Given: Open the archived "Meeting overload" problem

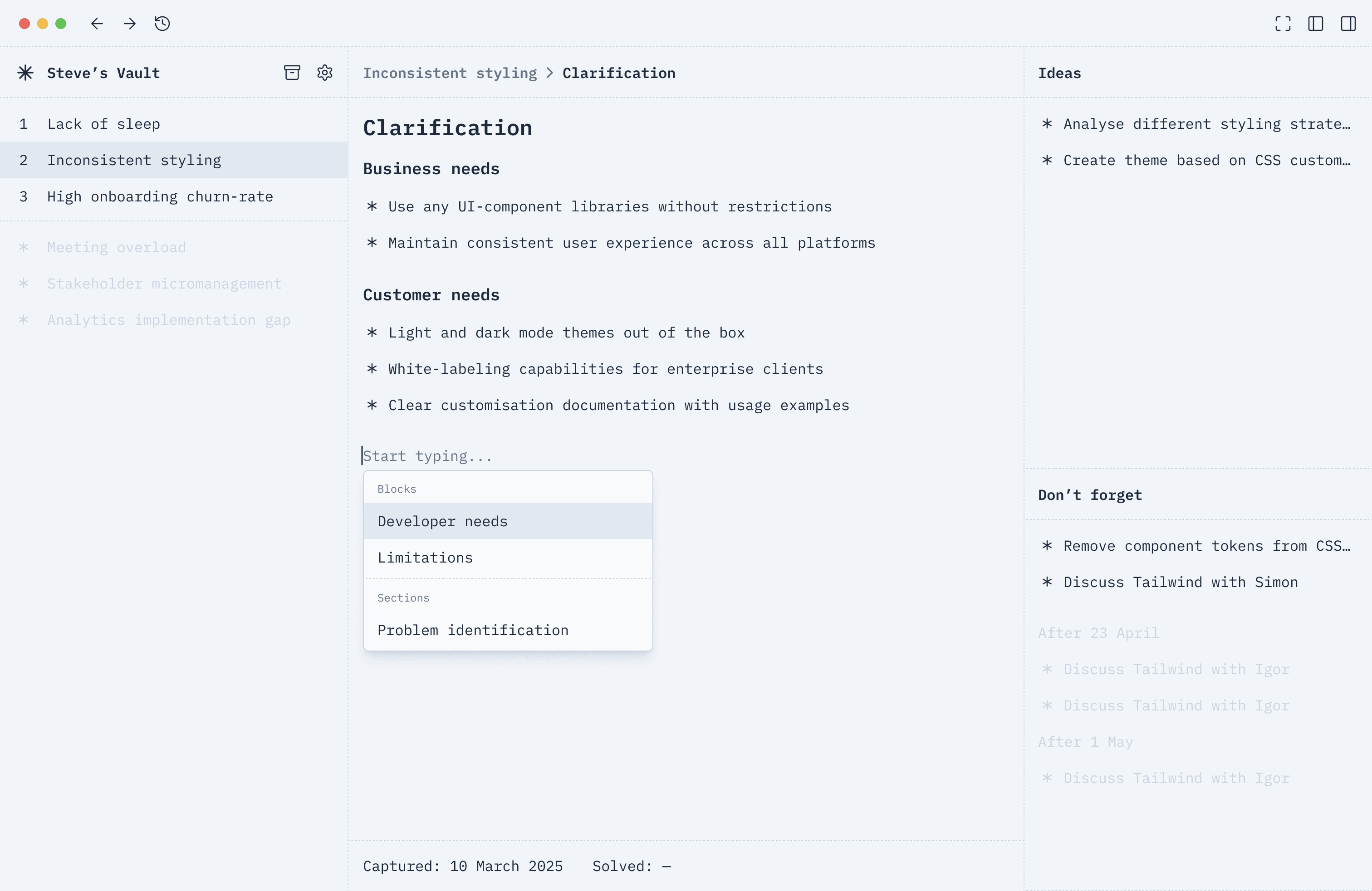Looking at the screenshot, I should [117, 247].
